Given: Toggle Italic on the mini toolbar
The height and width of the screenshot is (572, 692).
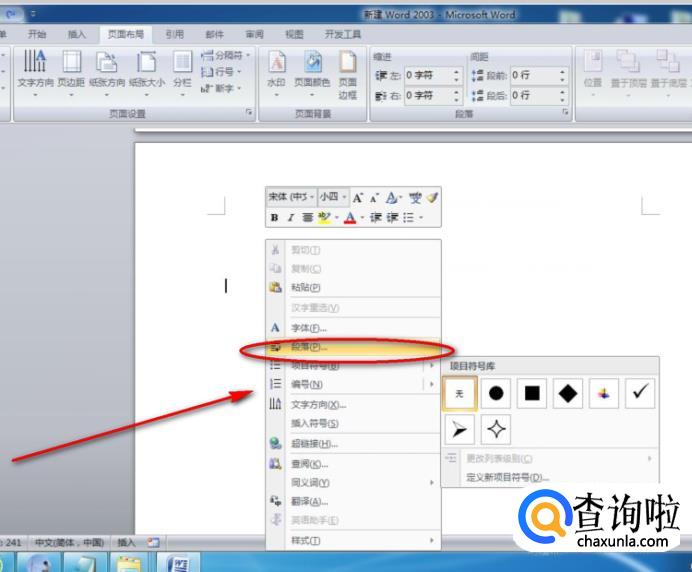Looking at the screenshot, I should [290, 217].
